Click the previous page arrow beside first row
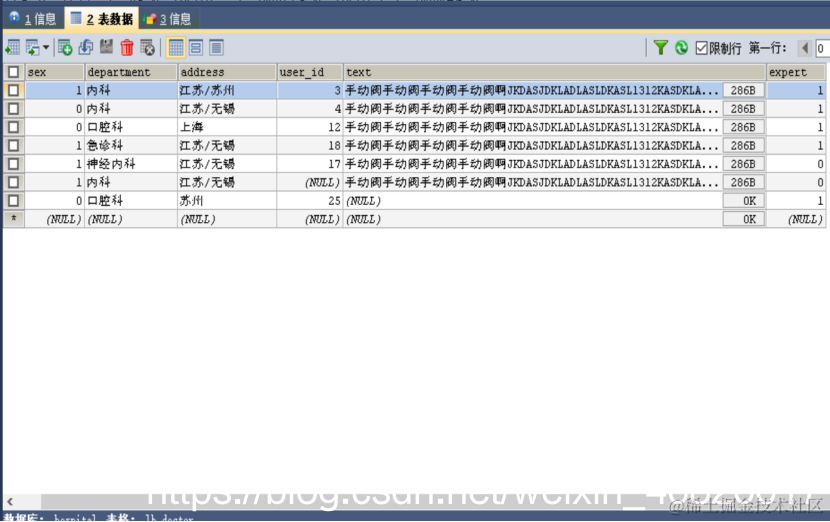Screen dimensions: 830x522 [805, 48]
